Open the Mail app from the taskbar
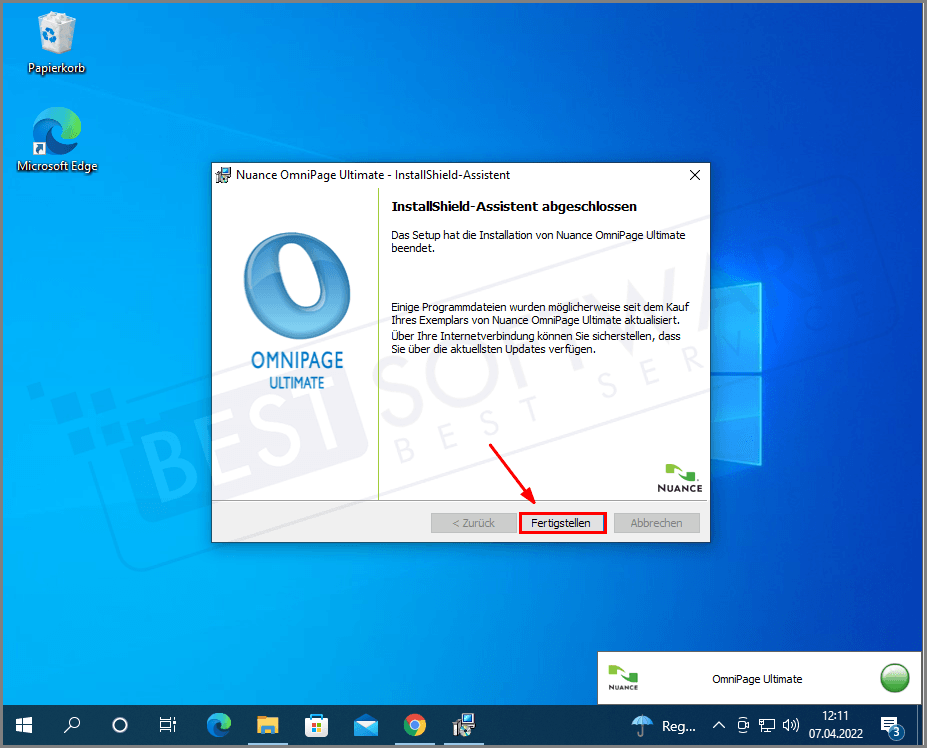 click(x=365, y=725)
